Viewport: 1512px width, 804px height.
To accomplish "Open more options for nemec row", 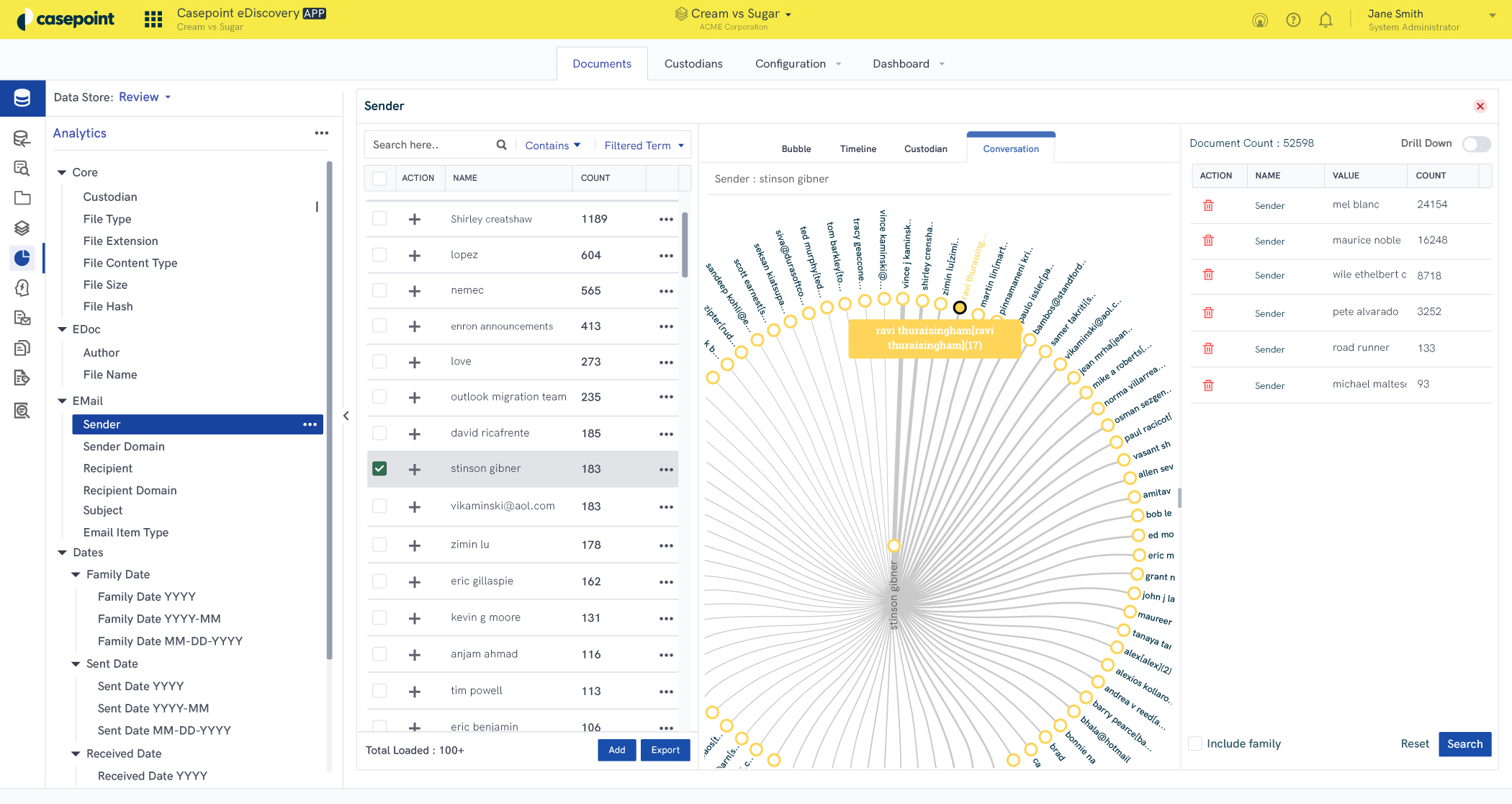I will click(x=666, y=291).
